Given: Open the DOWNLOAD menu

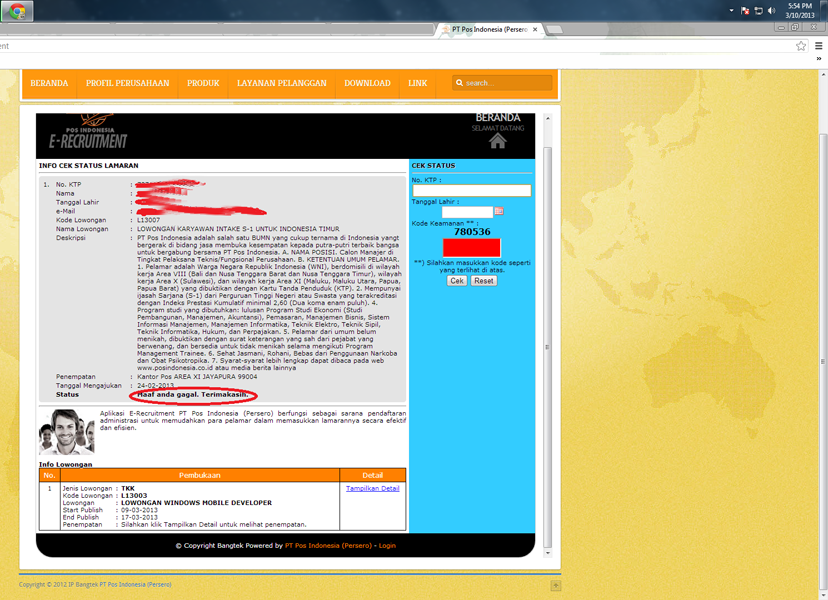Looking at the screenshot, I should (x=368, y=83).
